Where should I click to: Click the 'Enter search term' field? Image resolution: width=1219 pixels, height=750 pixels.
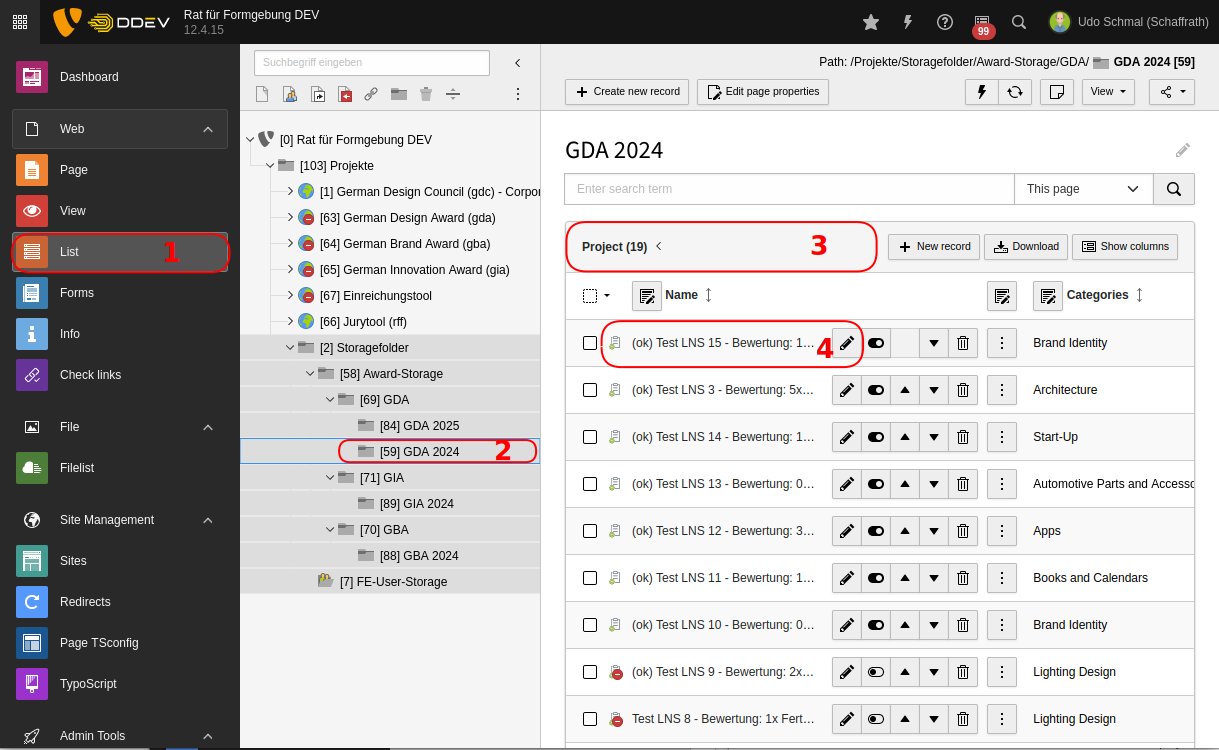click(789, 189)
